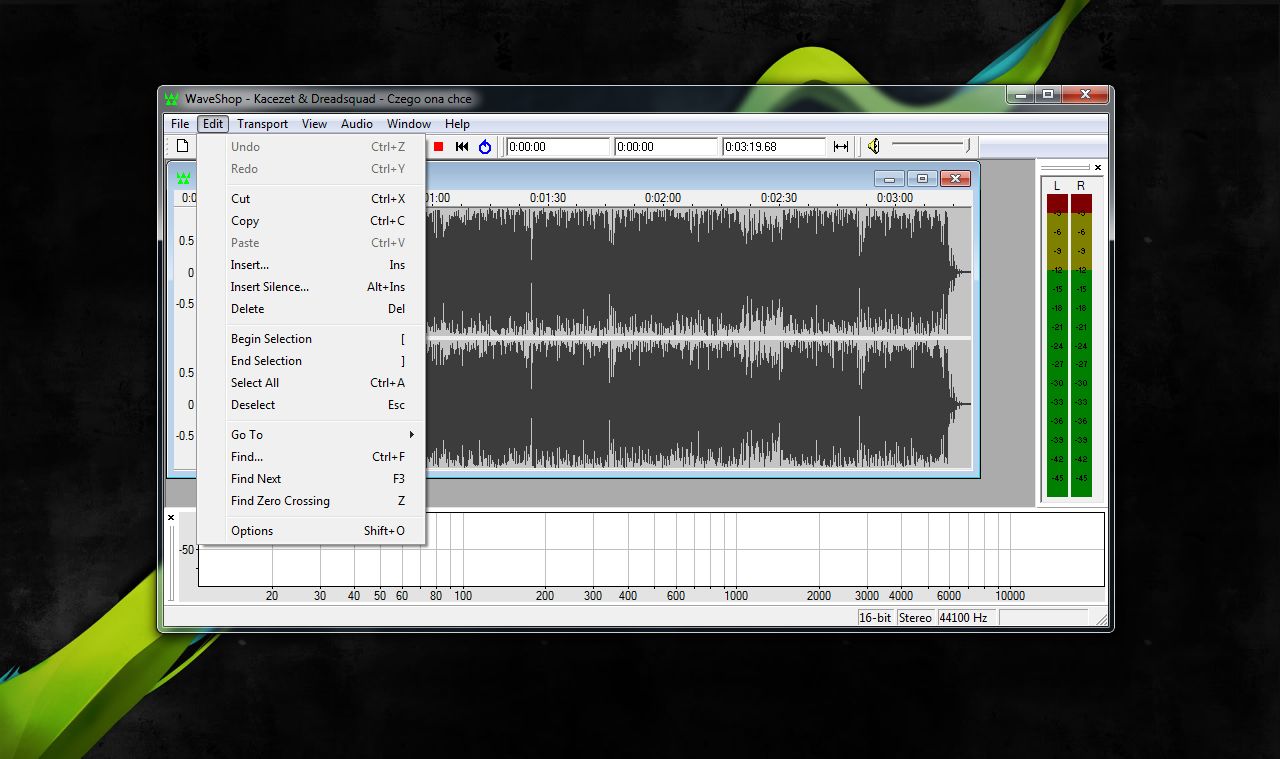Image resolution: width=1280 pixels, height=759 pixels.
Task: Choose Begin Selection in the Edit menu
Action: click(311, 339)
